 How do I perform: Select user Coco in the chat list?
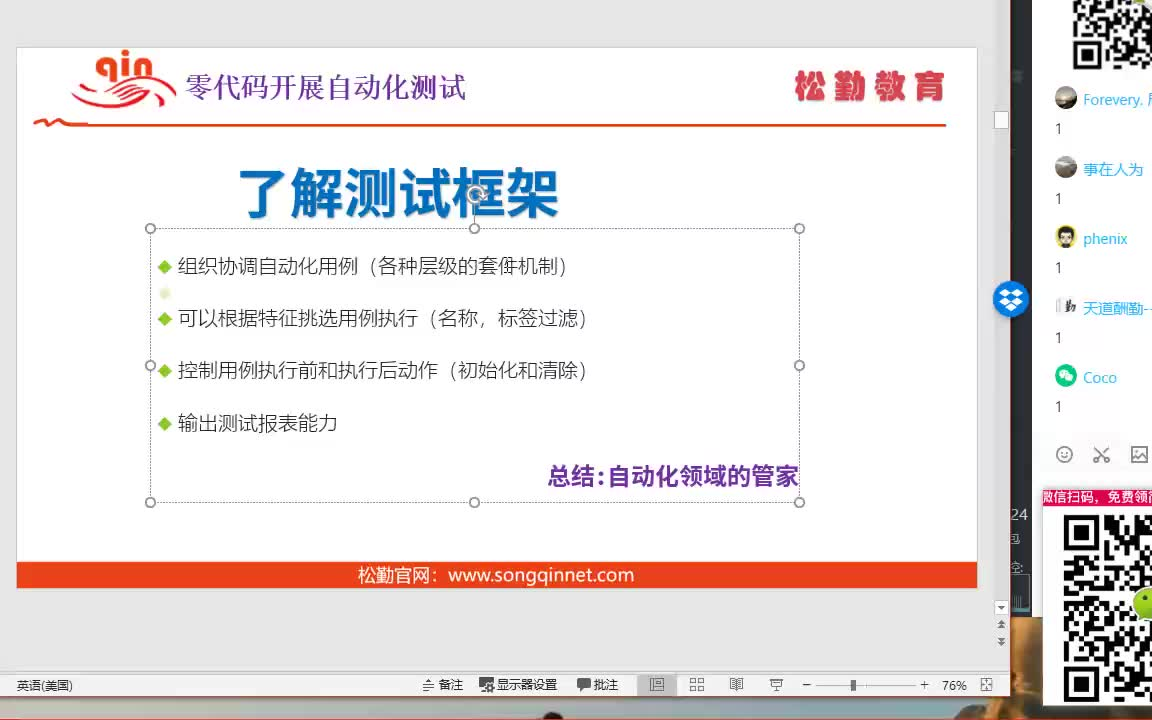tap(1100, 377)
